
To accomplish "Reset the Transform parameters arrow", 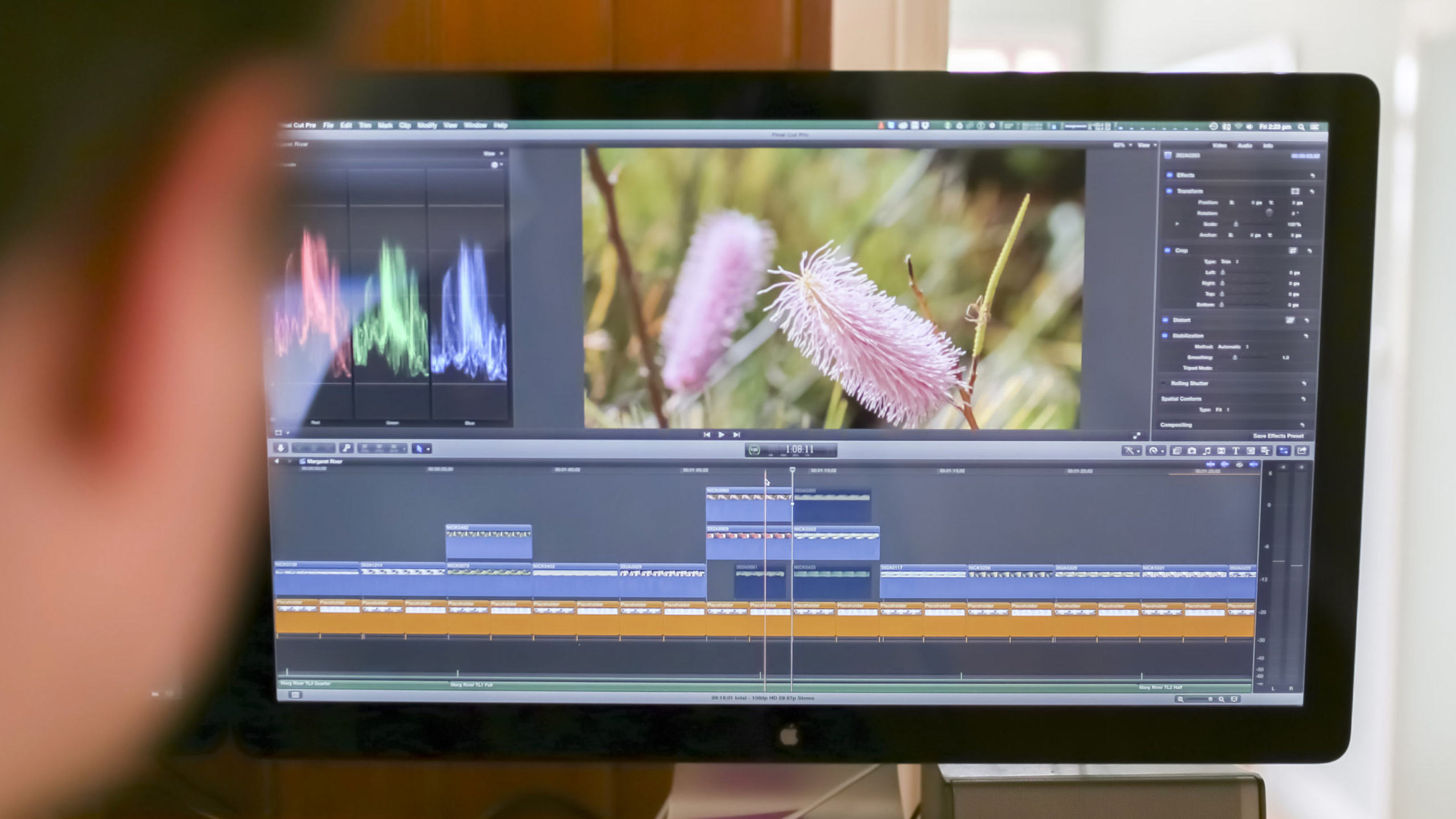I will pos(1312,191).
